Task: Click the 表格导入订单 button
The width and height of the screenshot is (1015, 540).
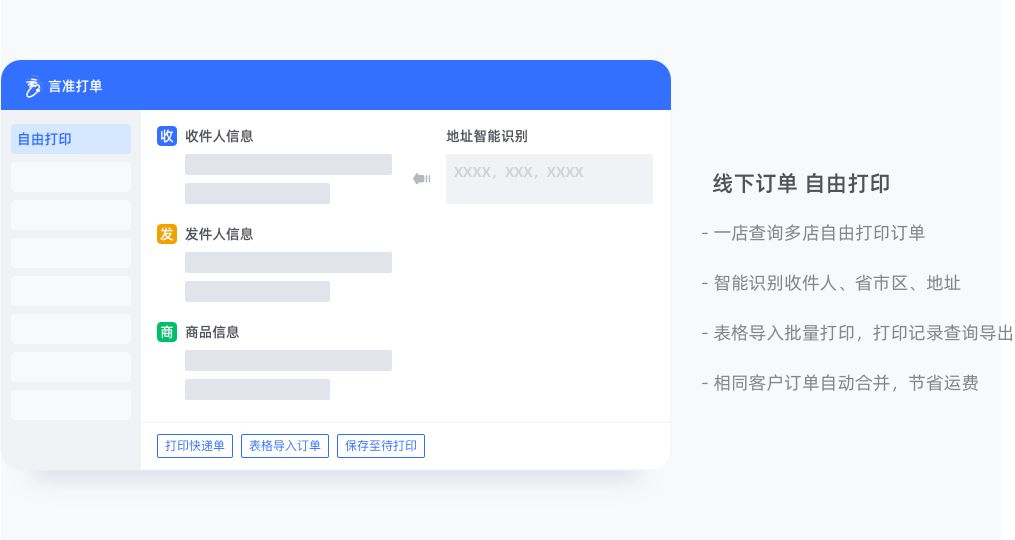Action: [x=285, y=445]
